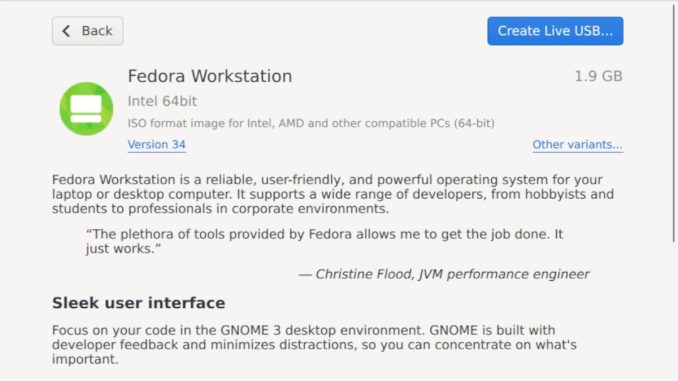Open the Version 34 selector link
This screenshot has width=678, height=381.
[157, 144]
